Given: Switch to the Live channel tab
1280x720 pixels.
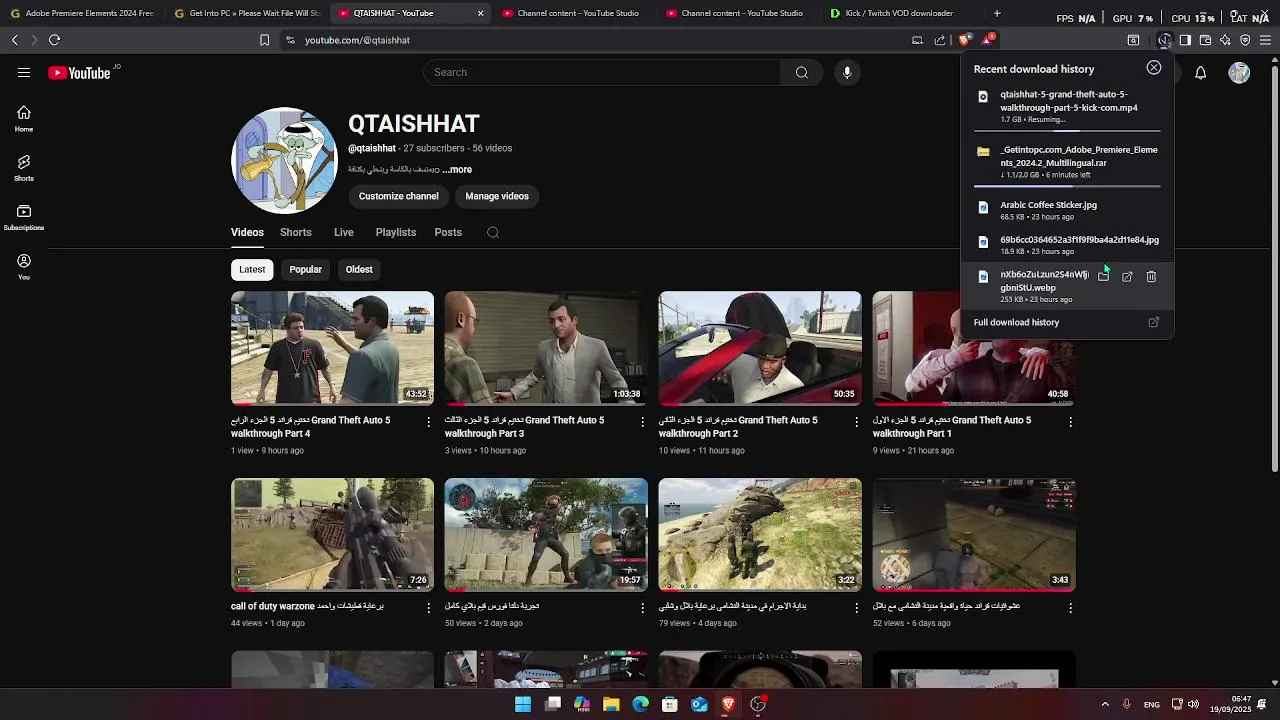Looking at the screenshot, I should [x=344, y=232].
